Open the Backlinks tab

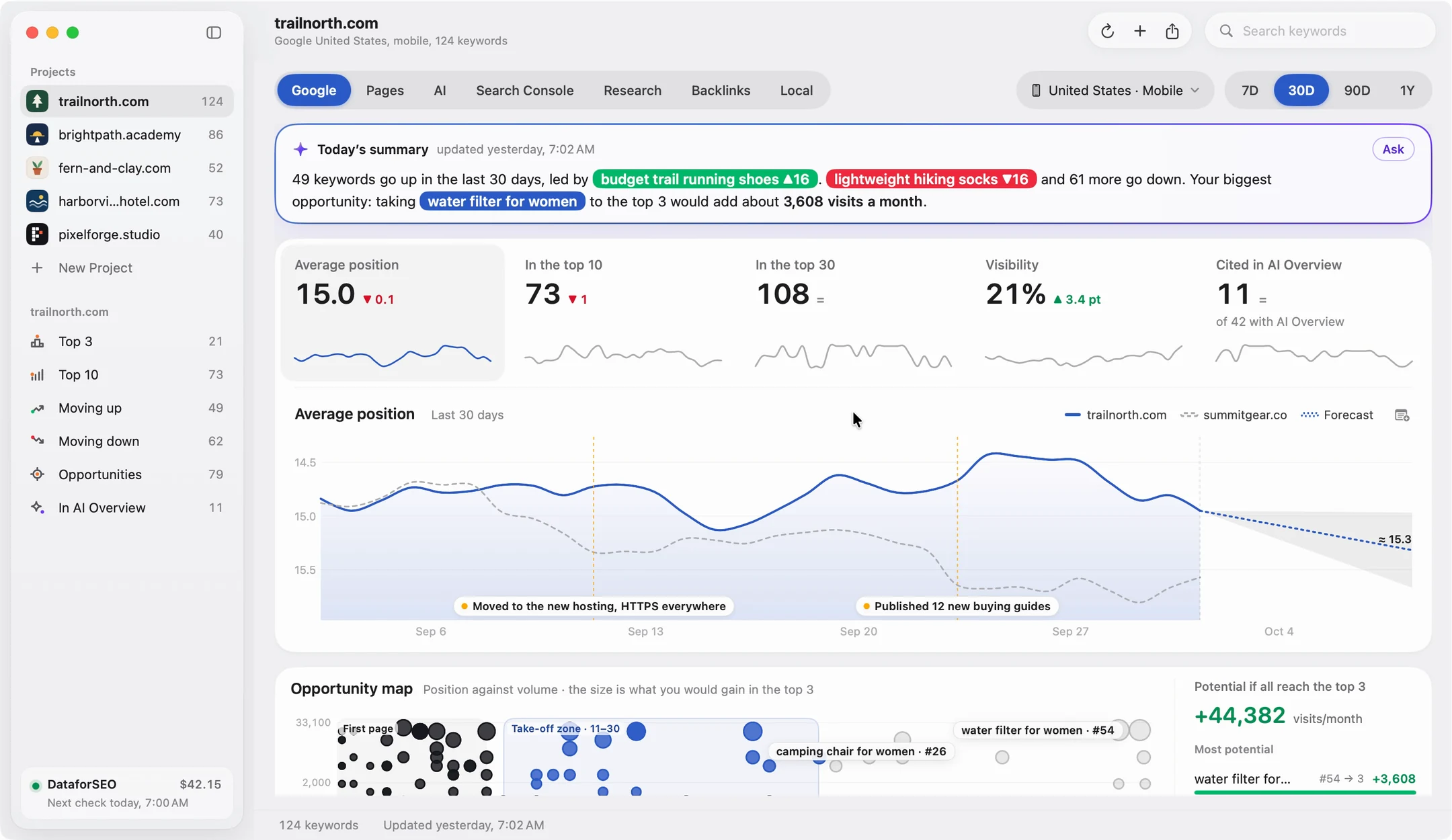click(721, 90)
